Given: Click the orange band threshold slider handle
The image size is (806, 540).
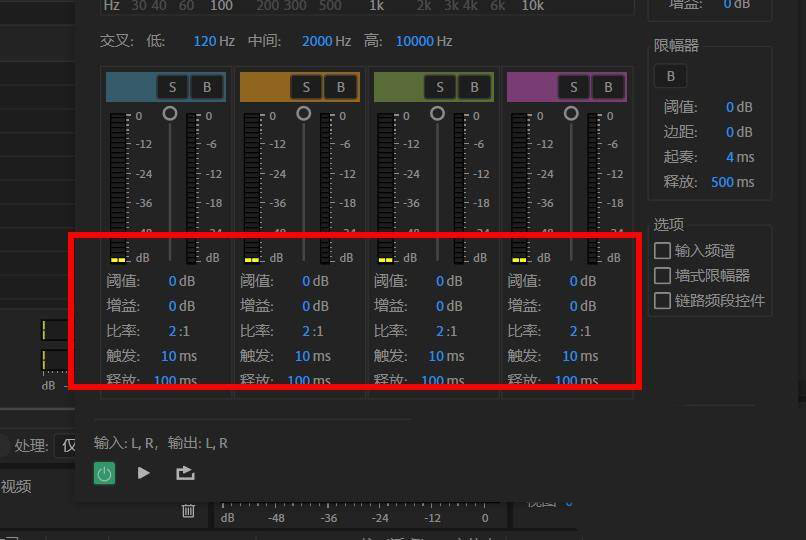Looking at the screenshot, I should point(304,113).
